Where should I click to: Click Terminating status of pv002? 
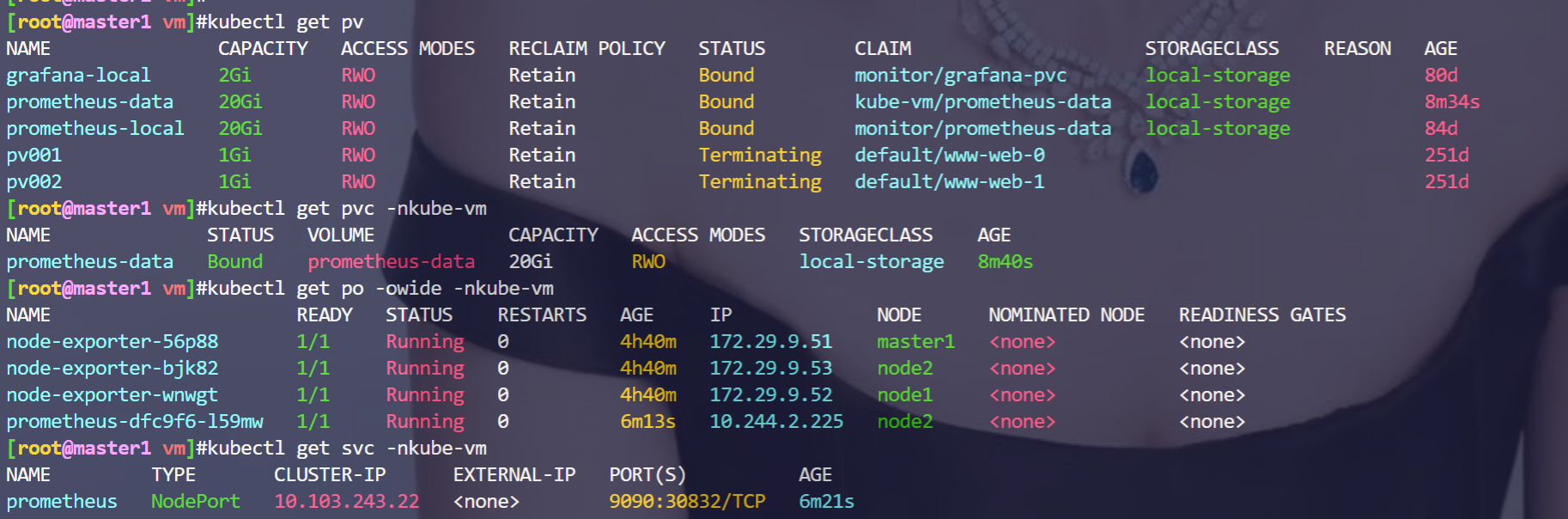[760, 182]
